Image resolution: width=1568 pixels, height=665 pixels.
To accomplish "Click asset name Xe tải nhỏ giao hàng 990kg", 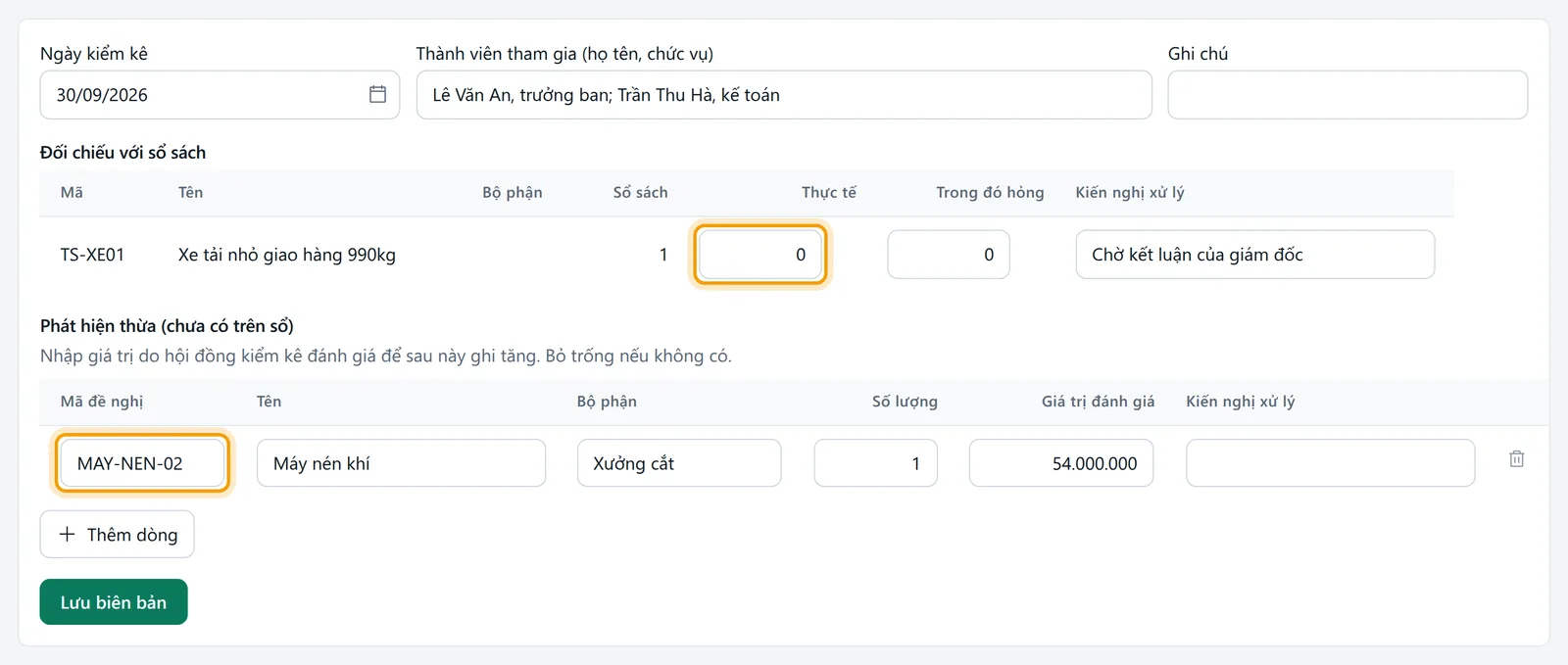I will click(x=287, y=255).
